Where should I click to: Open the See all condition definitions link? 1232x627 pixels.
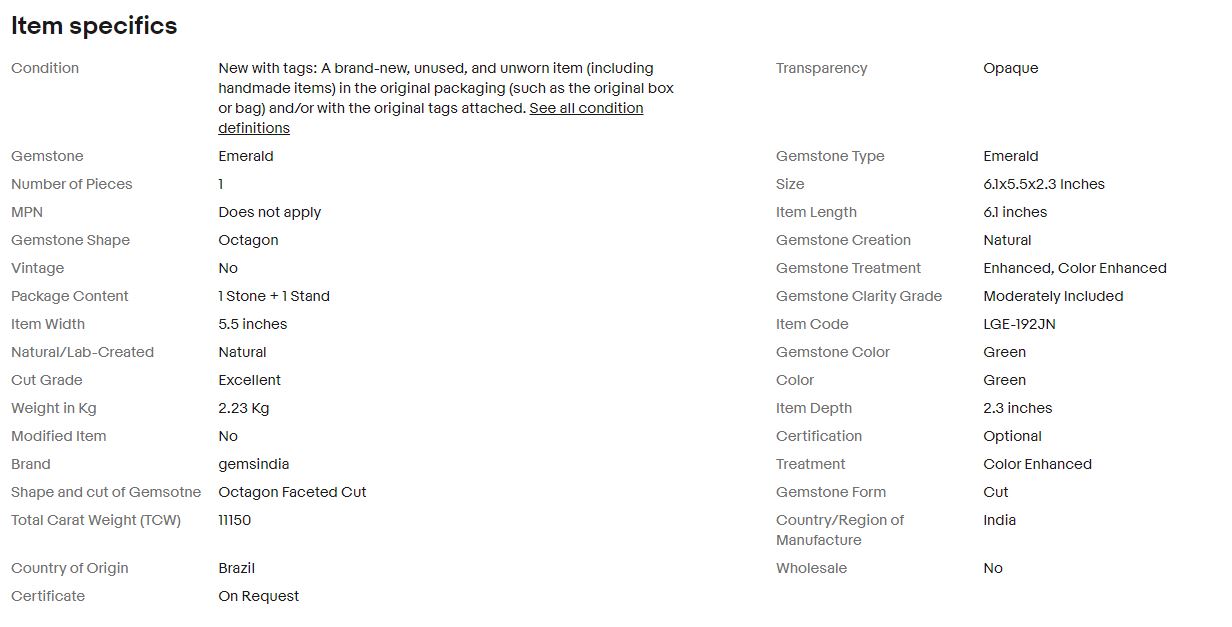coord(431,118)
